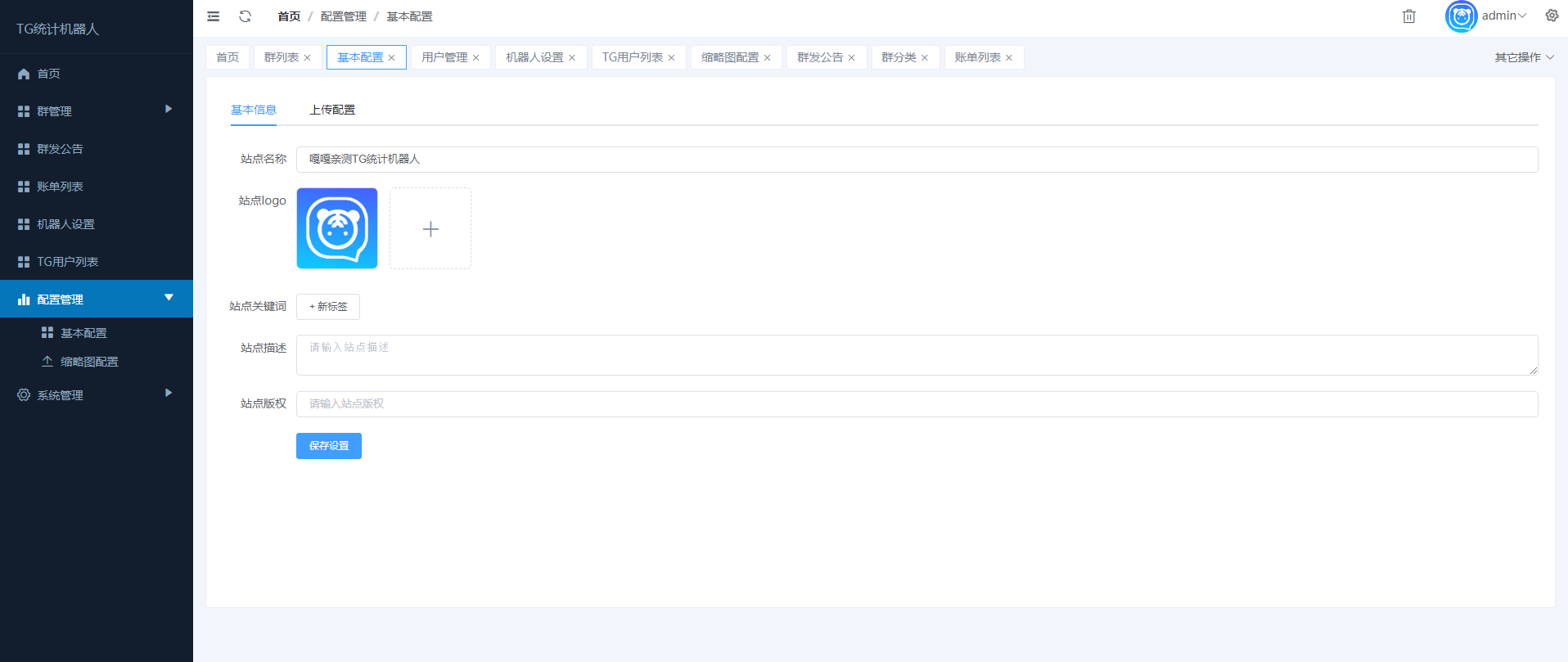Expand the 系统管理 sidebar menu

coord(96,394)
